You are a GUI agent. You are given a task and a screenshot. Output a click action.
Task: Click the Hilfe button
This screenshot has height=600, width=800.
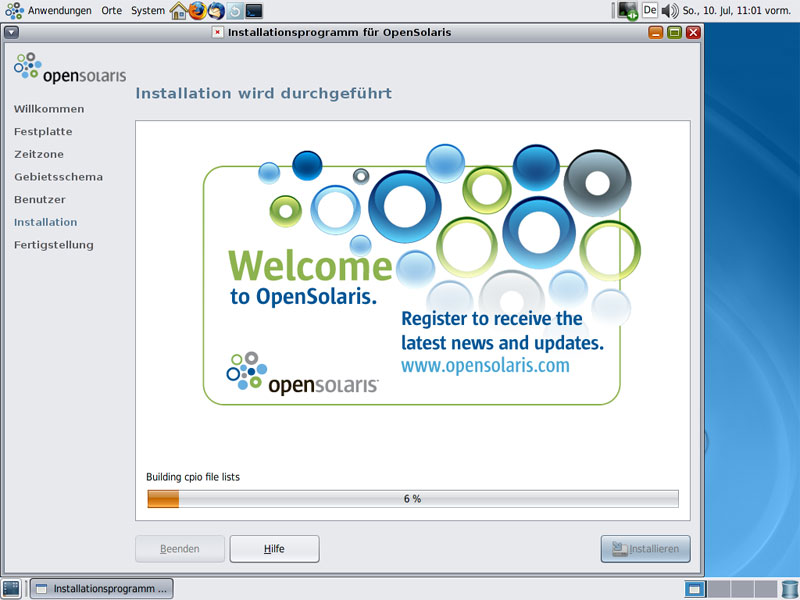click(x=274, y=549)
